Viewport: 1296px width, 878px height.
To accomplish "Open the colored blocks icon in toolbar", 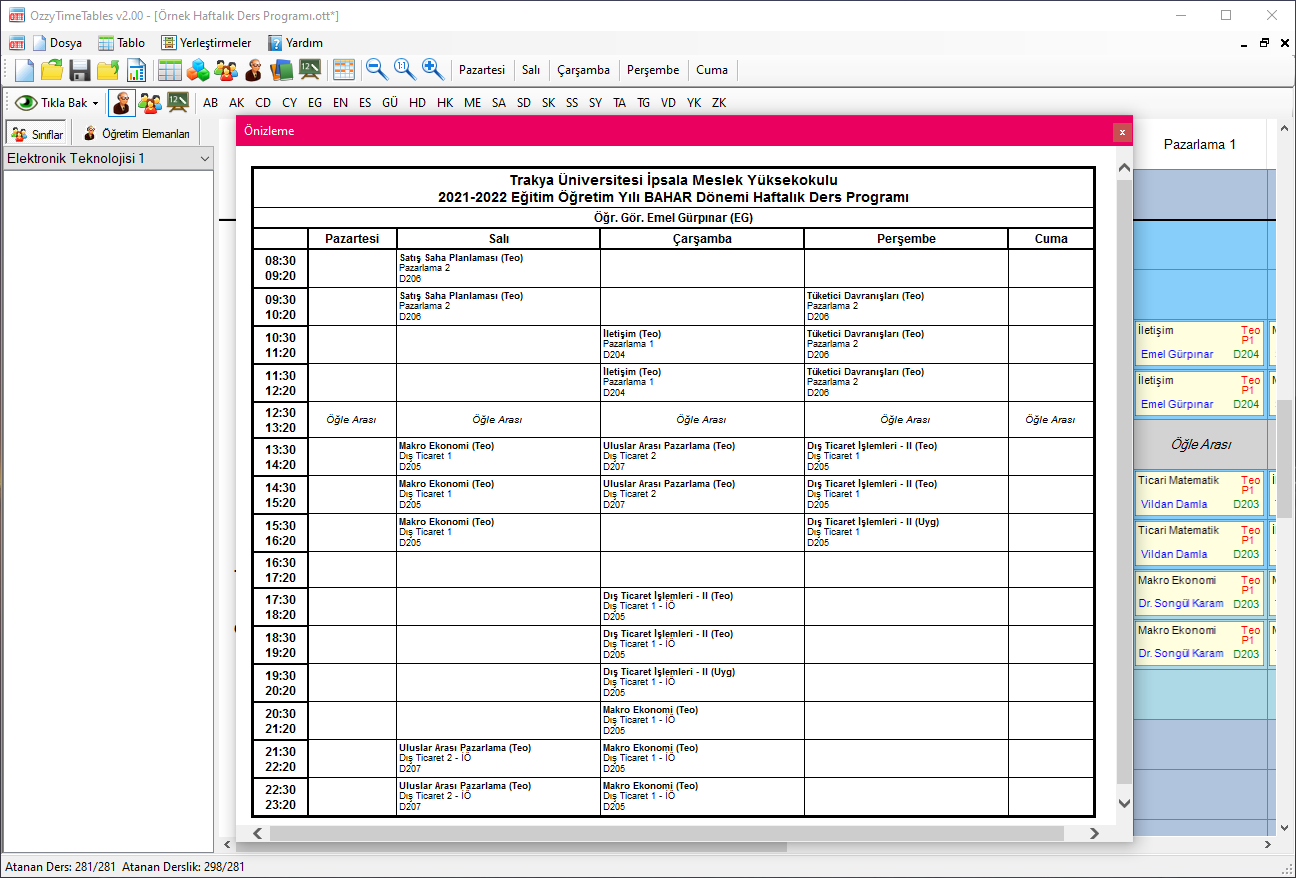I will 198,70.
